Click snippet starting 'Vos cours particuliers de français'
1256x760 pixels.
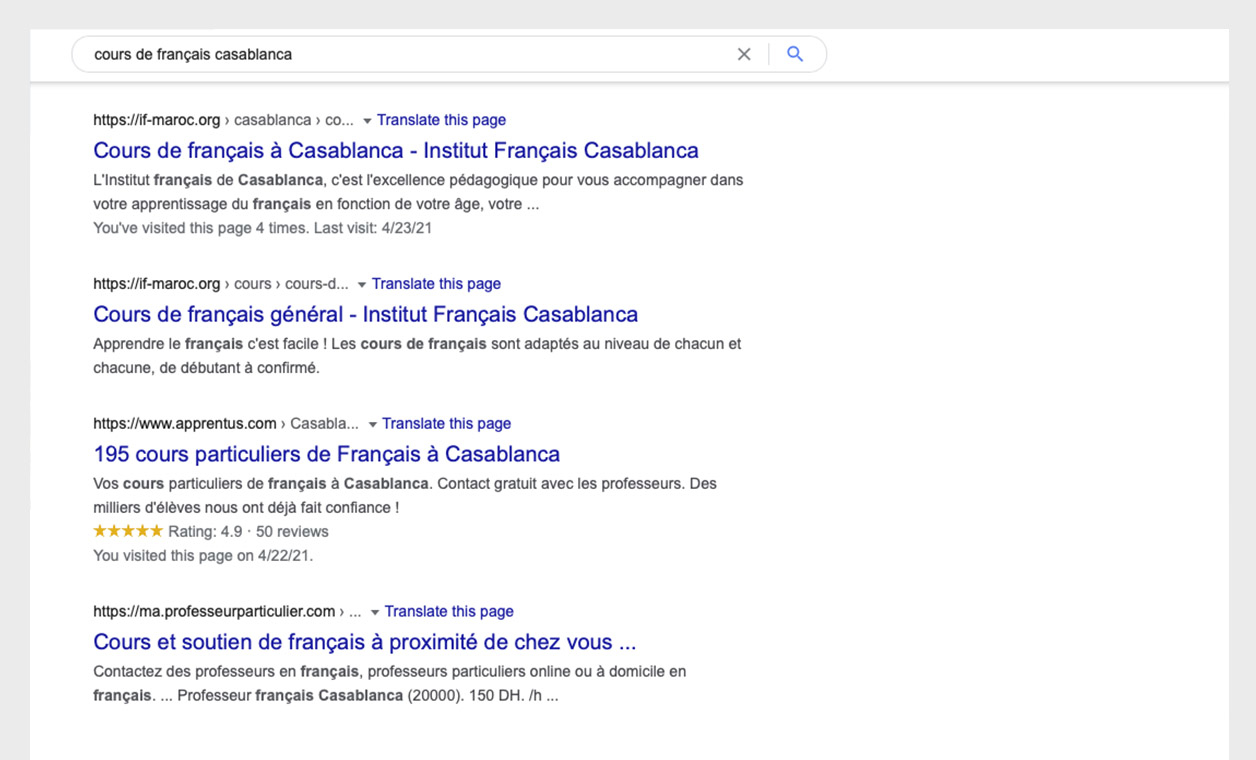point(405,496)
